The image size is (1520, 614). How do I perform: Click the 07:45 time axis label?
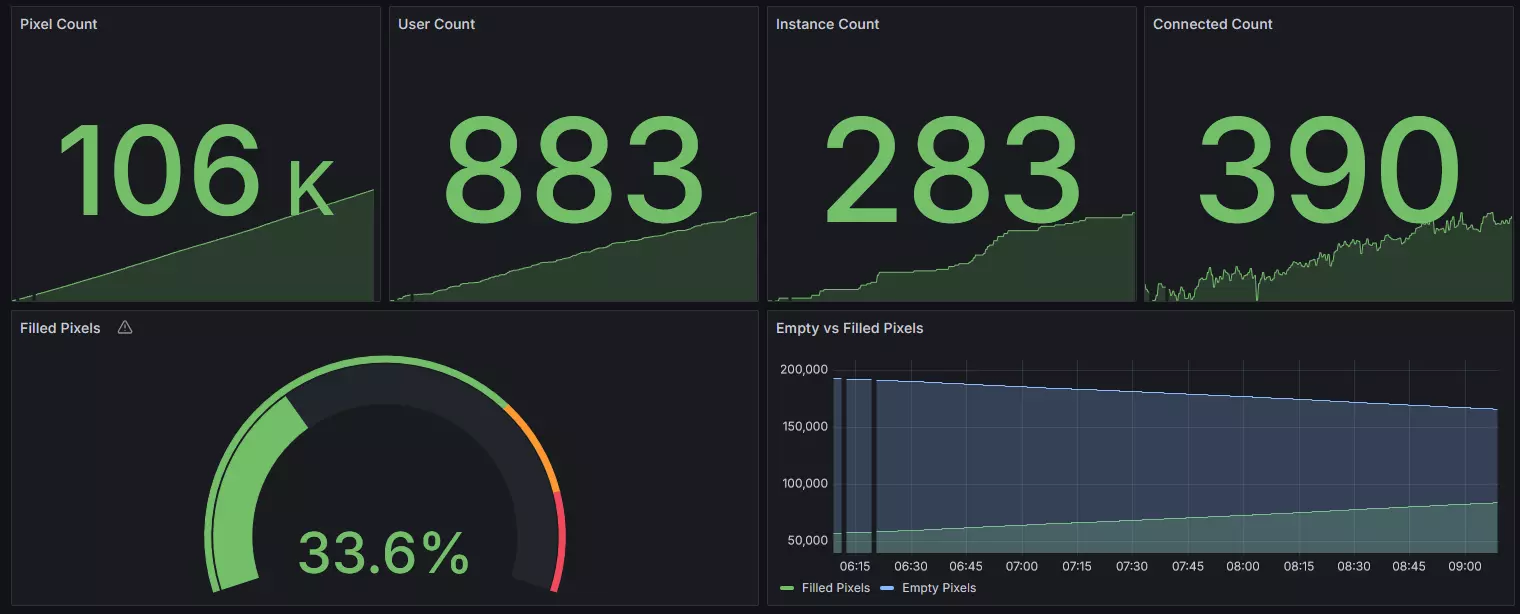pos(1188,566)
